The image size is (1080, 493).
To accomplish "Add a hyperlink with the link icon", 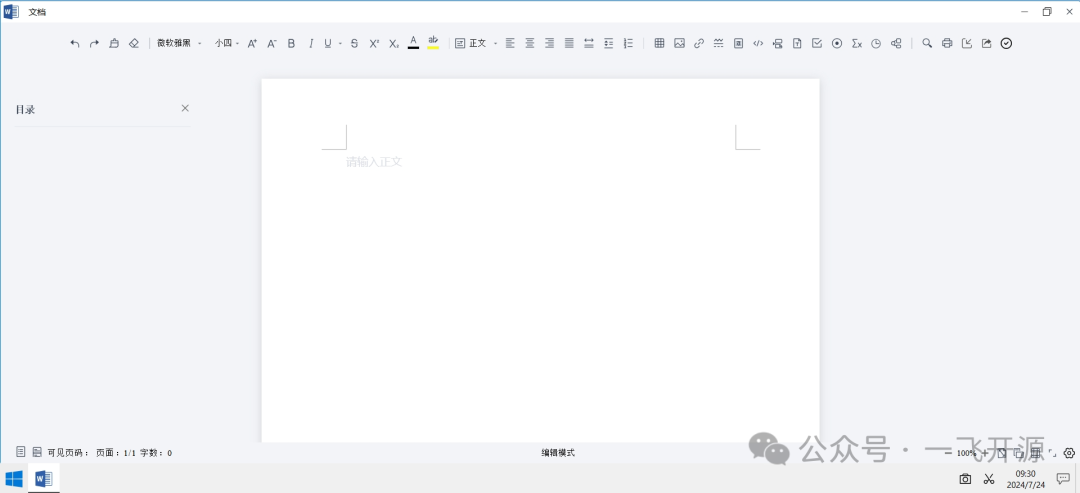I will tap(699, 43).
